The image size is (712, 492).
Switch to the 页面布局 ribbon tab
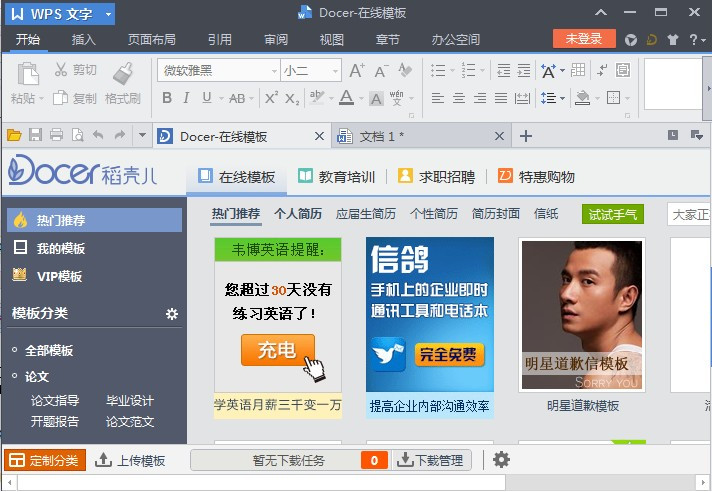[x=152, y=39]
